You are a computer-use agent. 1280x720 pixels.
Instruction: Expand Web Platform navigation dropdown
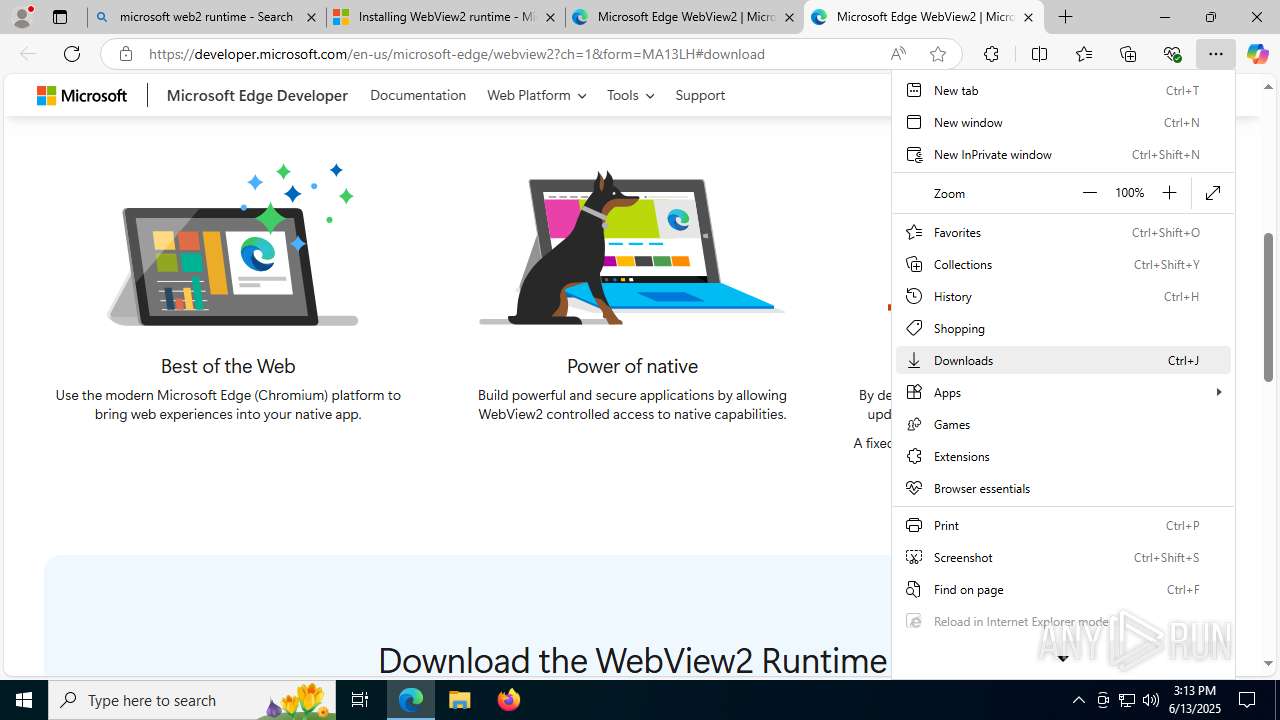point(536,95)
